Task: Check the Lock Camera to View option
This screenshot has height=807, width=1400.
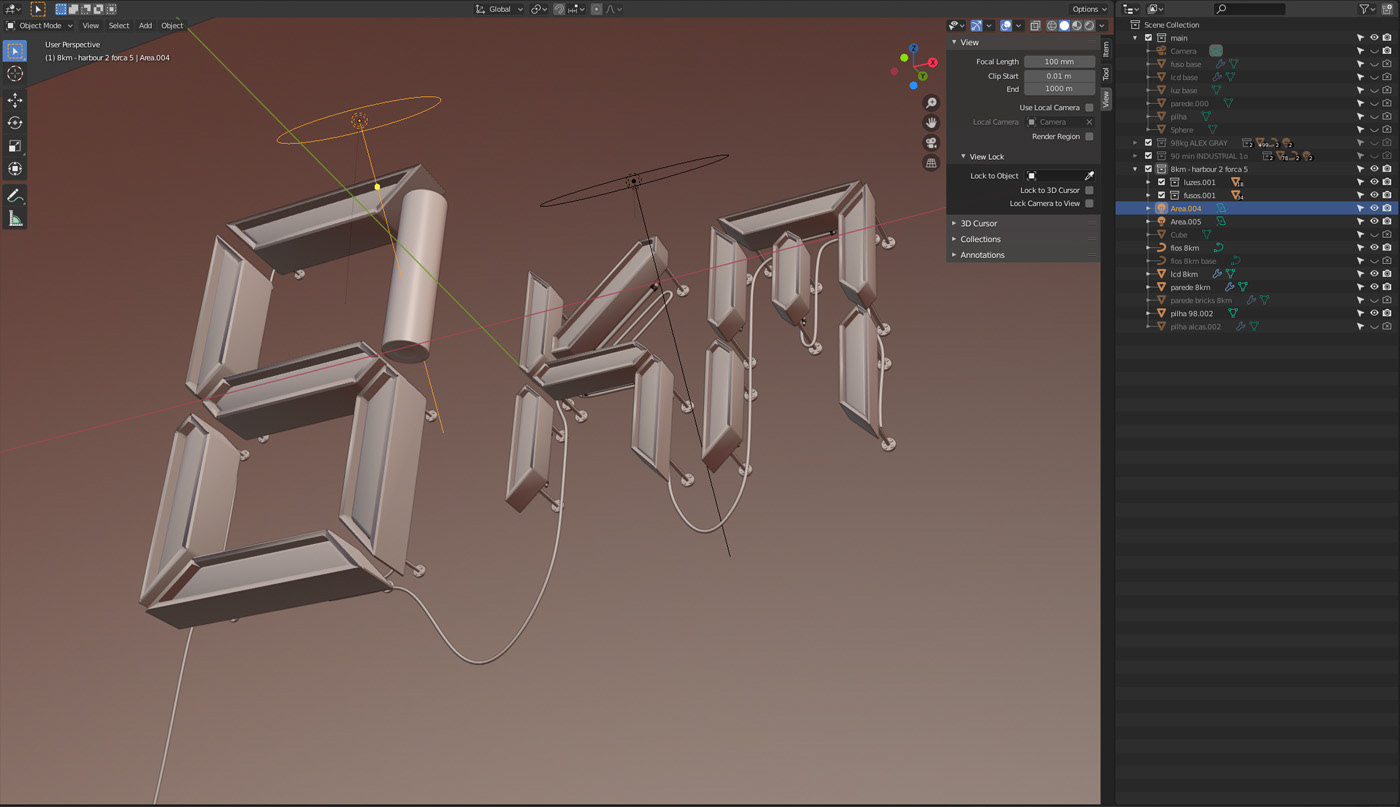Action: click(x=1089, y=204)
